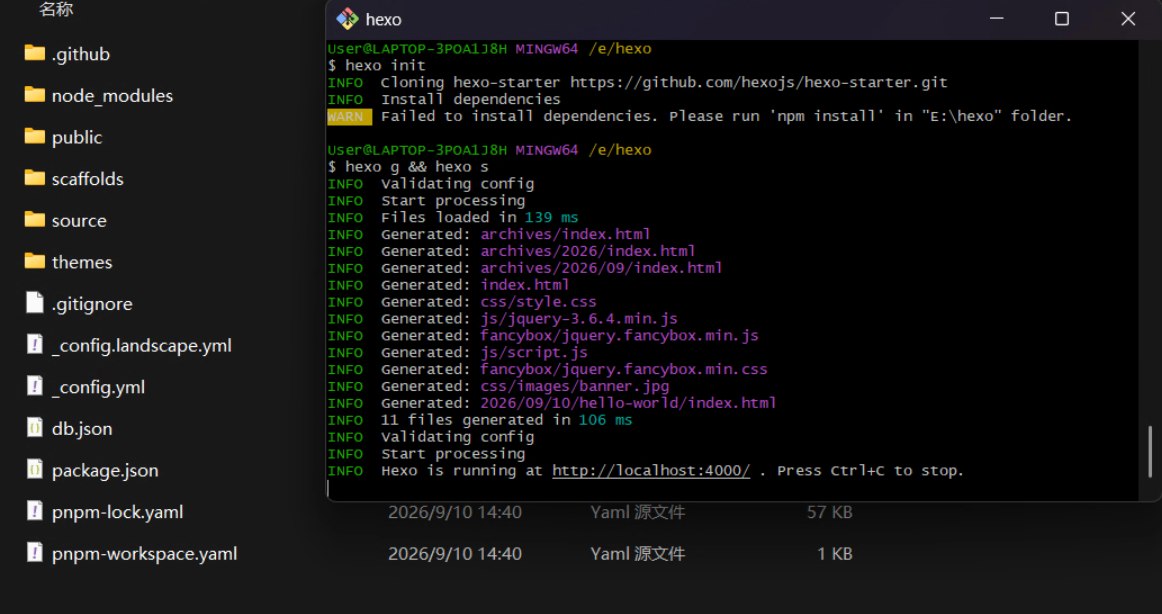1162x614 pixels.
Task: Select the pnpm-lock.yaml file name
Action: click(x=117, y=512)
